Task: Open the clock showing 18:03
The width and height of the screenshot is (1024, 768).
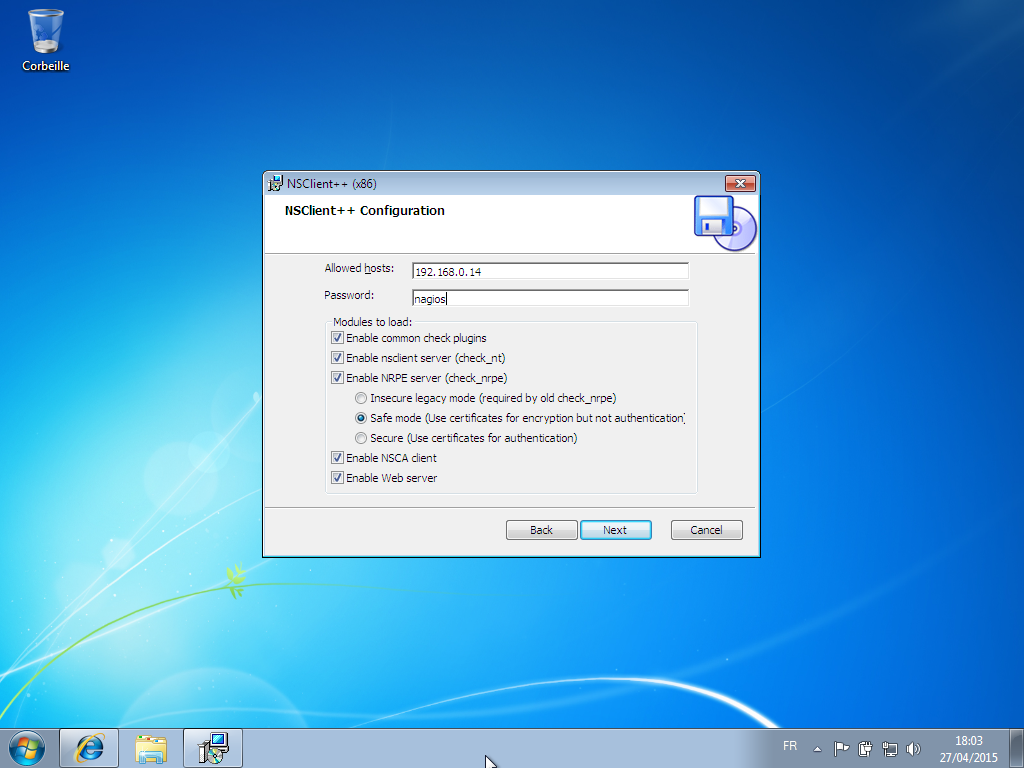Action: 968,749
